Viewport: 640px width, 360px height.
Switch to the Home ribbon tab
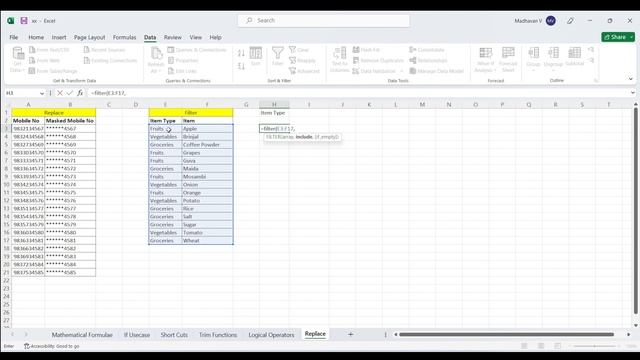pos(36,37)
